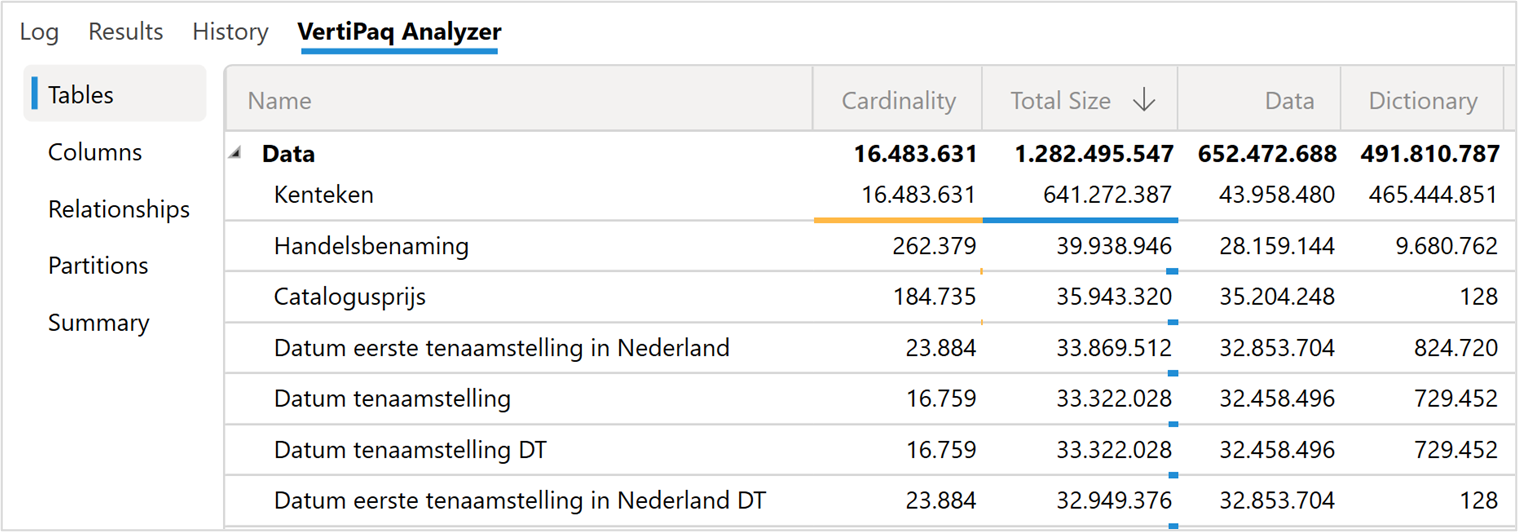Select the Handelsbenaming row

pos(371,246)
